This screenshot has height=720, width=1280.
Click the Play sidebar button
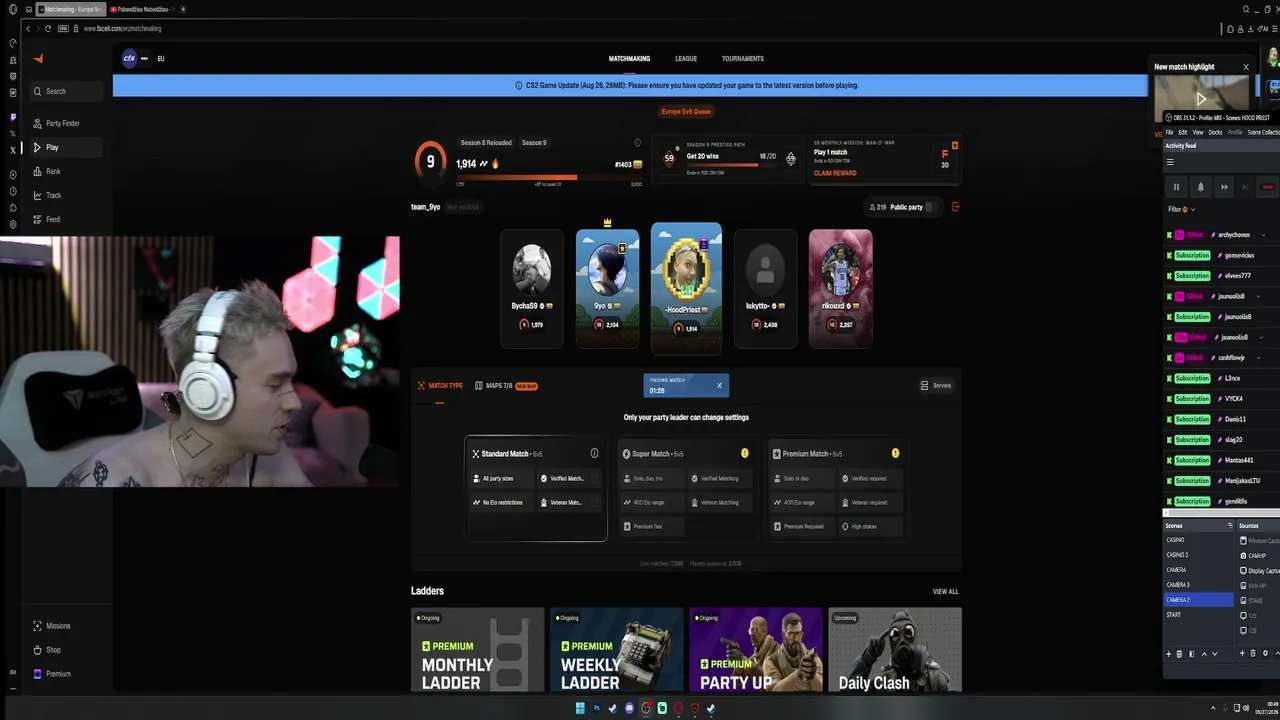tap(66, 147)
